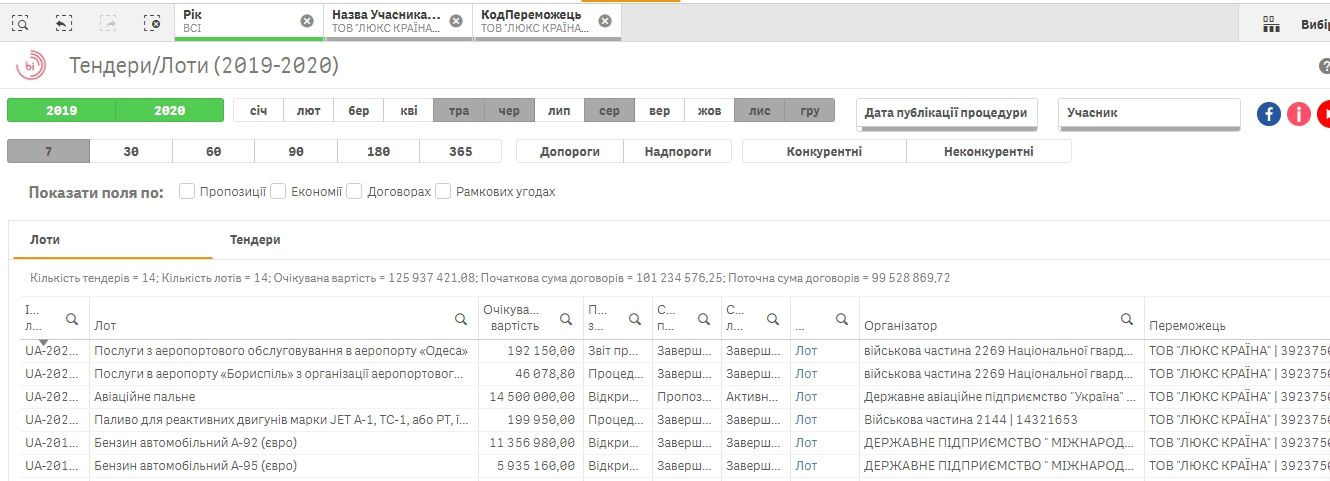
Task: Open Лот link for Авіаційне пальне row
Action: click(806, 397)
